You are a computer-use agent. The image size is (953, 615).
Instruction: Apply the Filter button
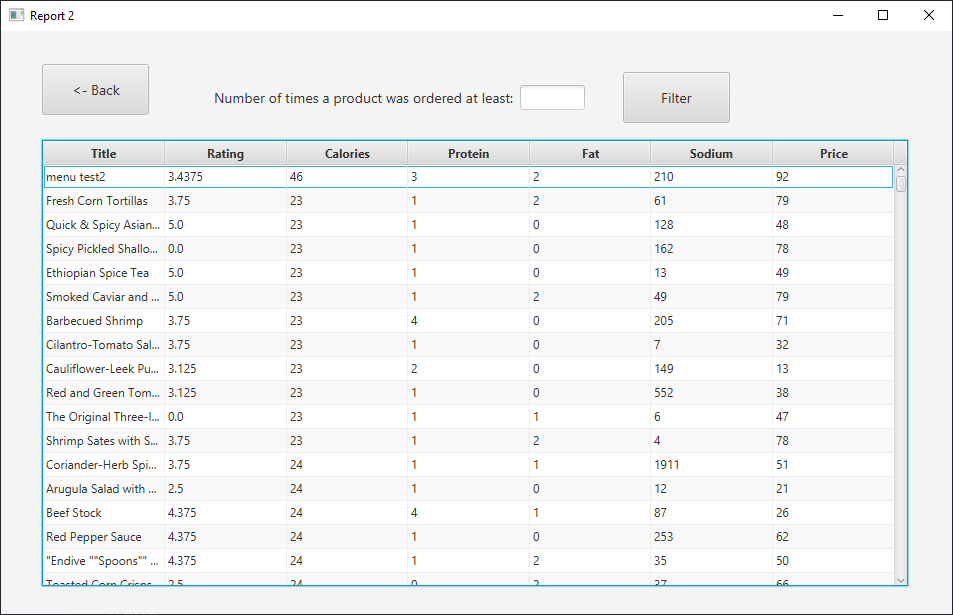676,98
